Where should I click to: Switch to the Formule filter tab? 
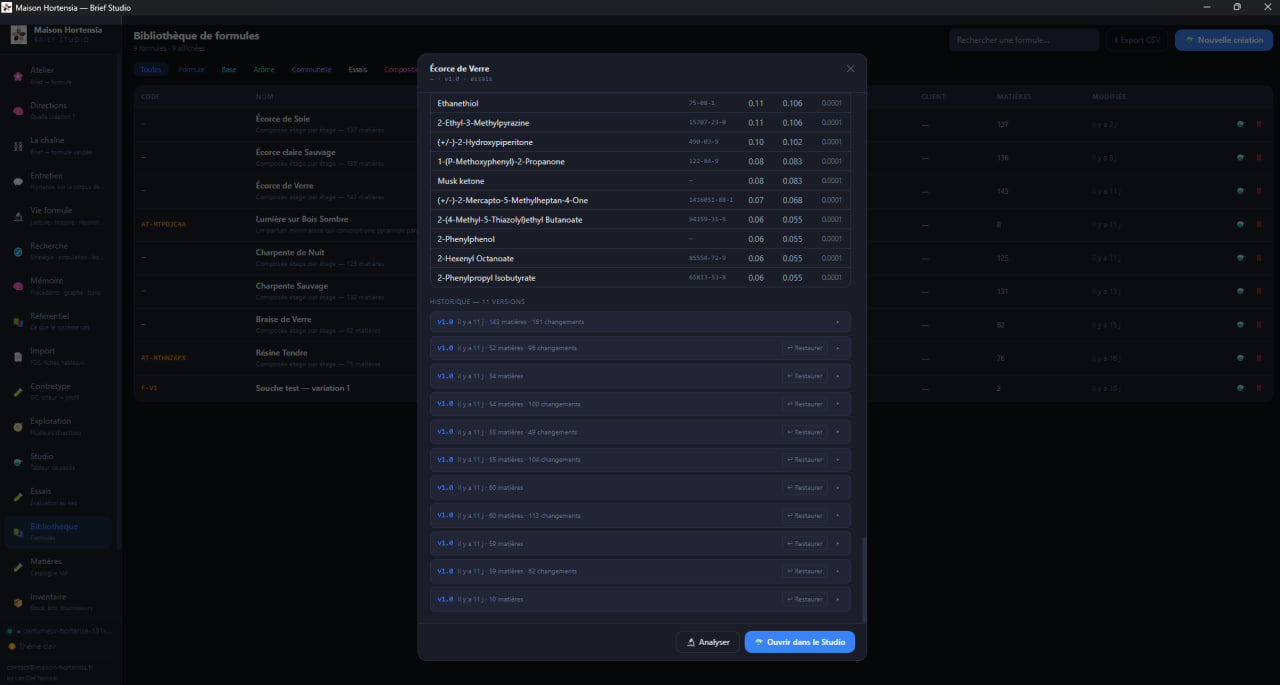(191, 70)
